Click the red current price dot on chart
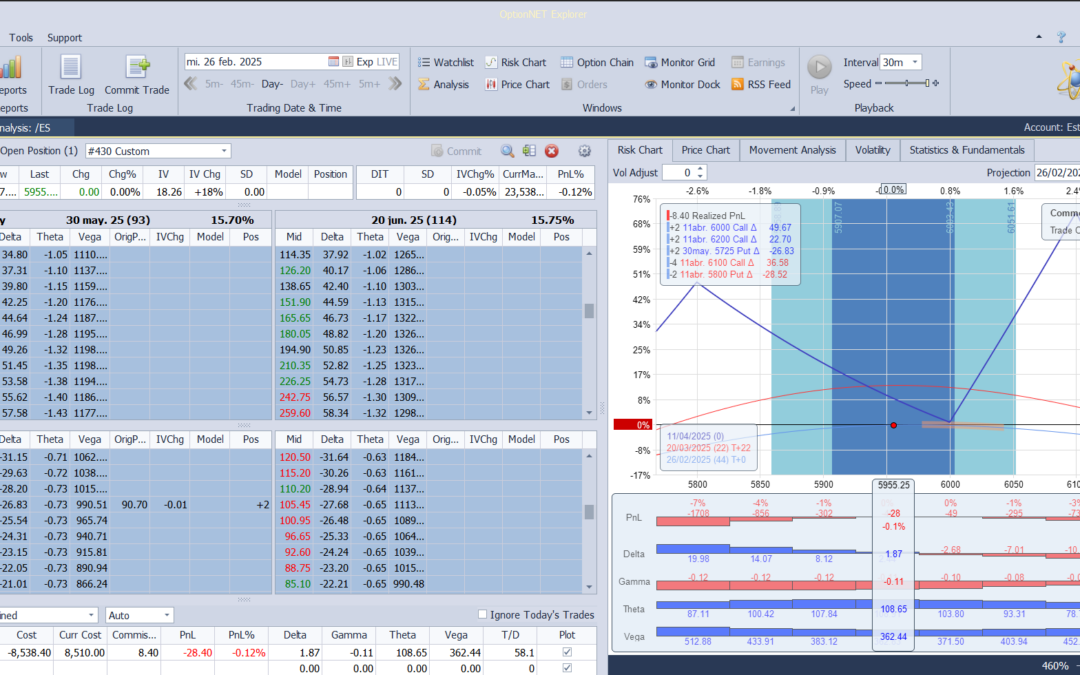This screenshot has width=1080, height=675. point(893,425)
